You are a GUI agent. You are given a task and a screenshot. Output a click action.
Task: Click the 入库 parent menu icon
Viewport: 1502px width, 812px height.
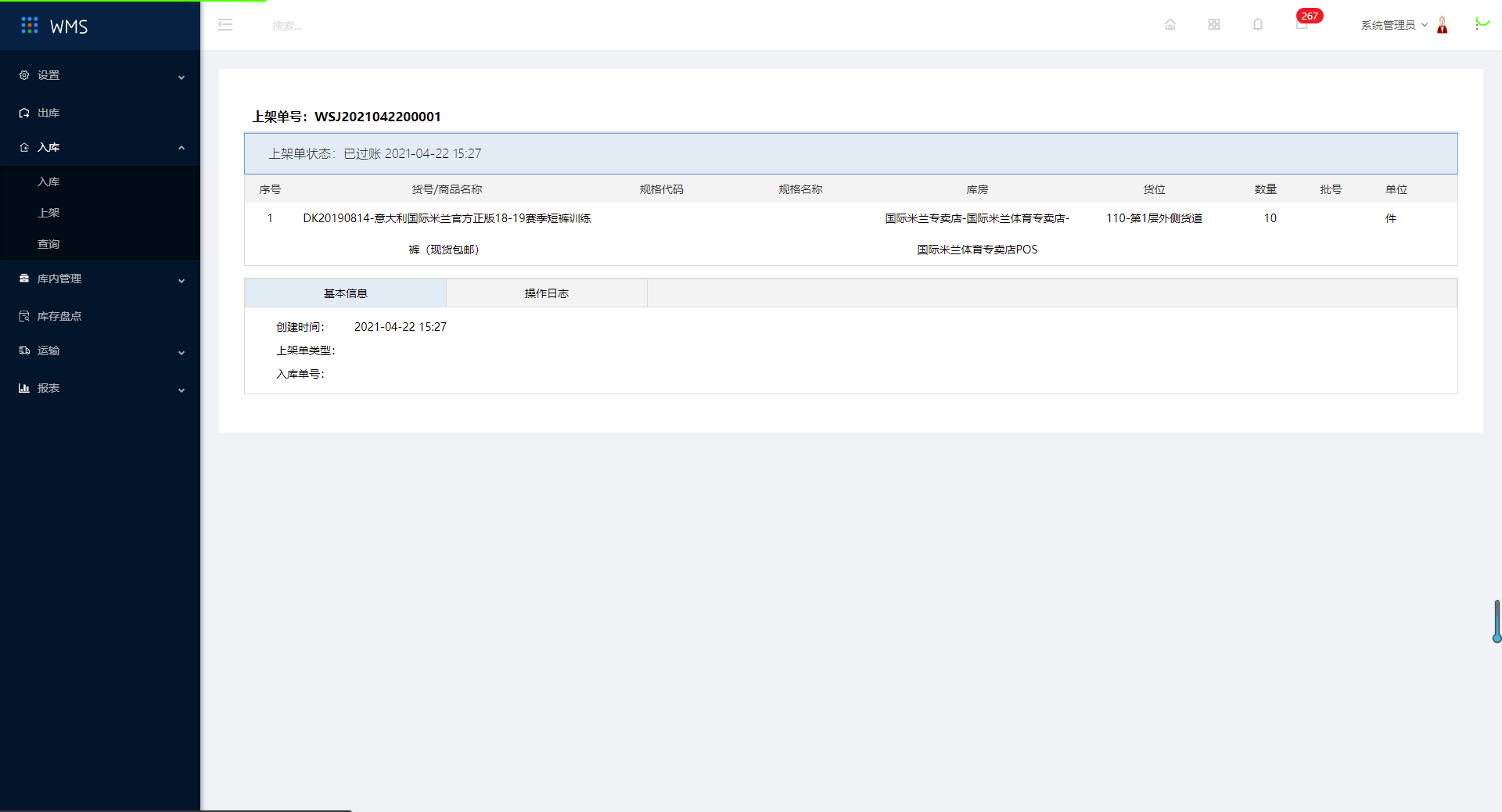coord(24,147)
